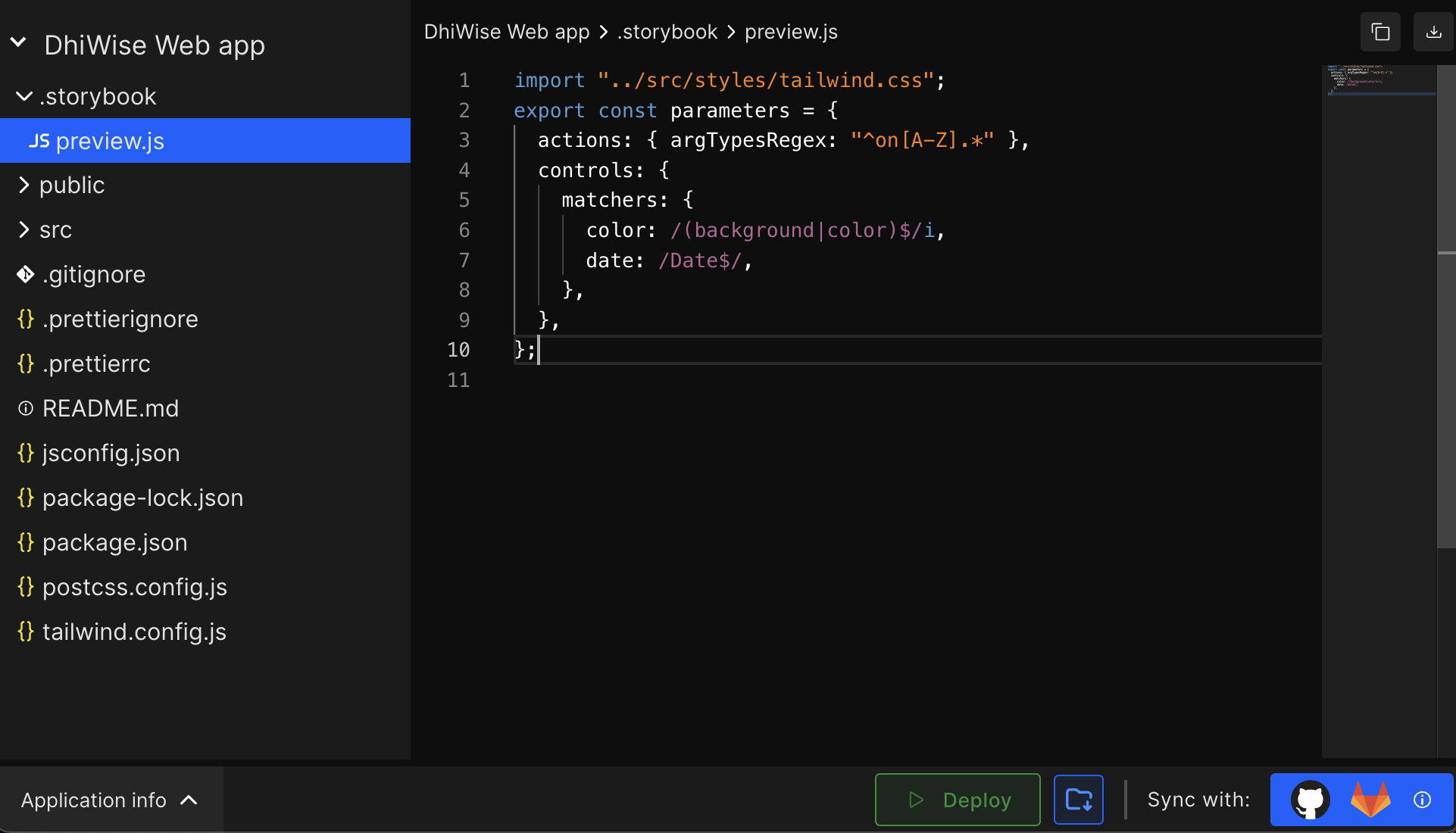This screenshot has width=1456, height=833.
Task: Click preview.js breadcrumb
Action: coord(791,32)
